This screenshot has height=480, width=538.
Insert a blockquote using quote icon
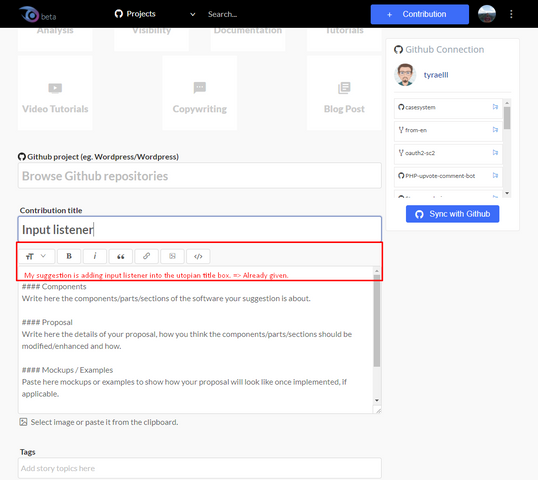pos(120,256)
